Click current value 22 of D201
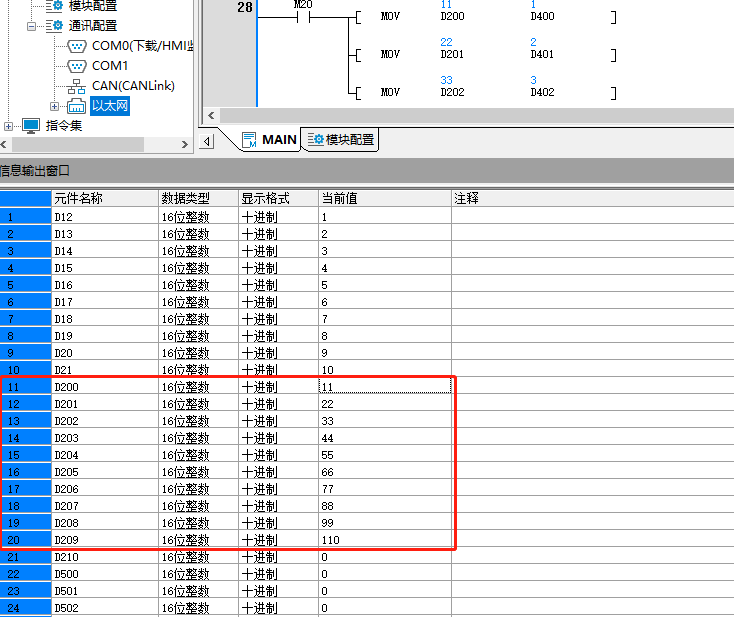 (385, 404)
